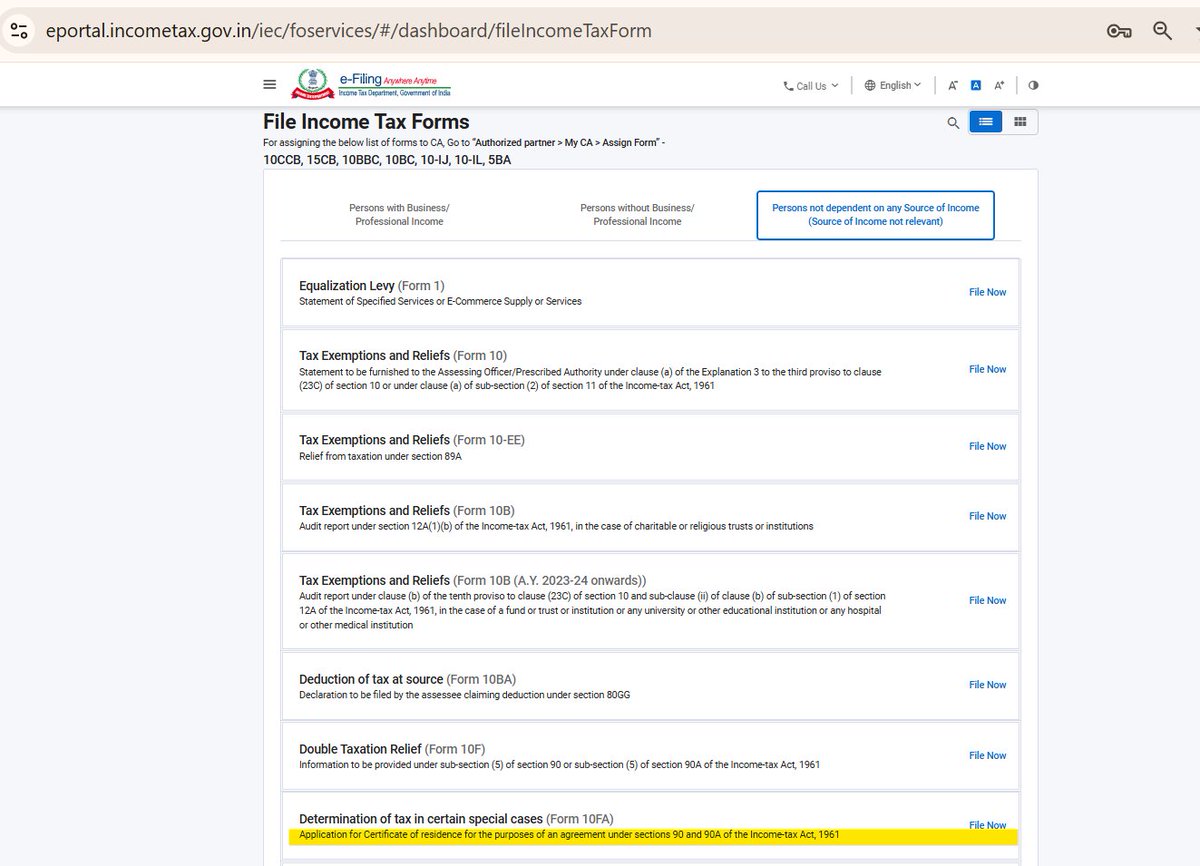Click the site information icon in address bar

20,30
